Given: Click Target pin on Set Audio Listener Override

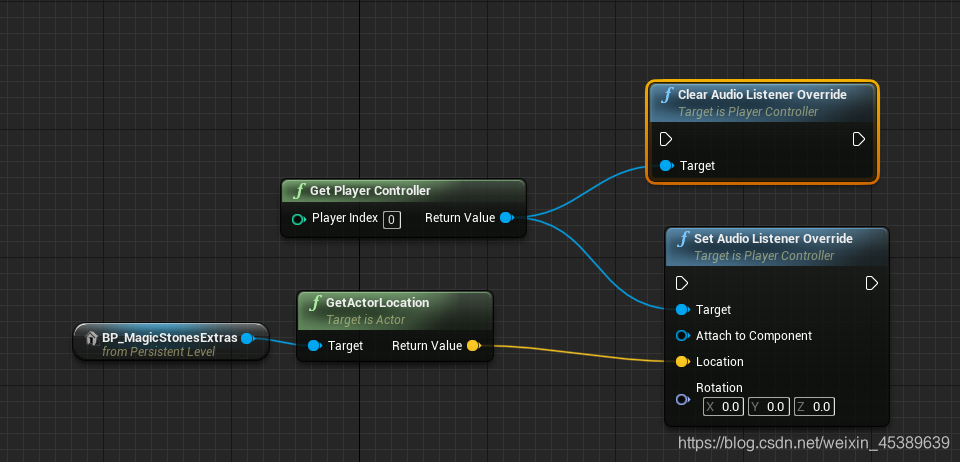Looking at the screenshot, I should [683, 310].
